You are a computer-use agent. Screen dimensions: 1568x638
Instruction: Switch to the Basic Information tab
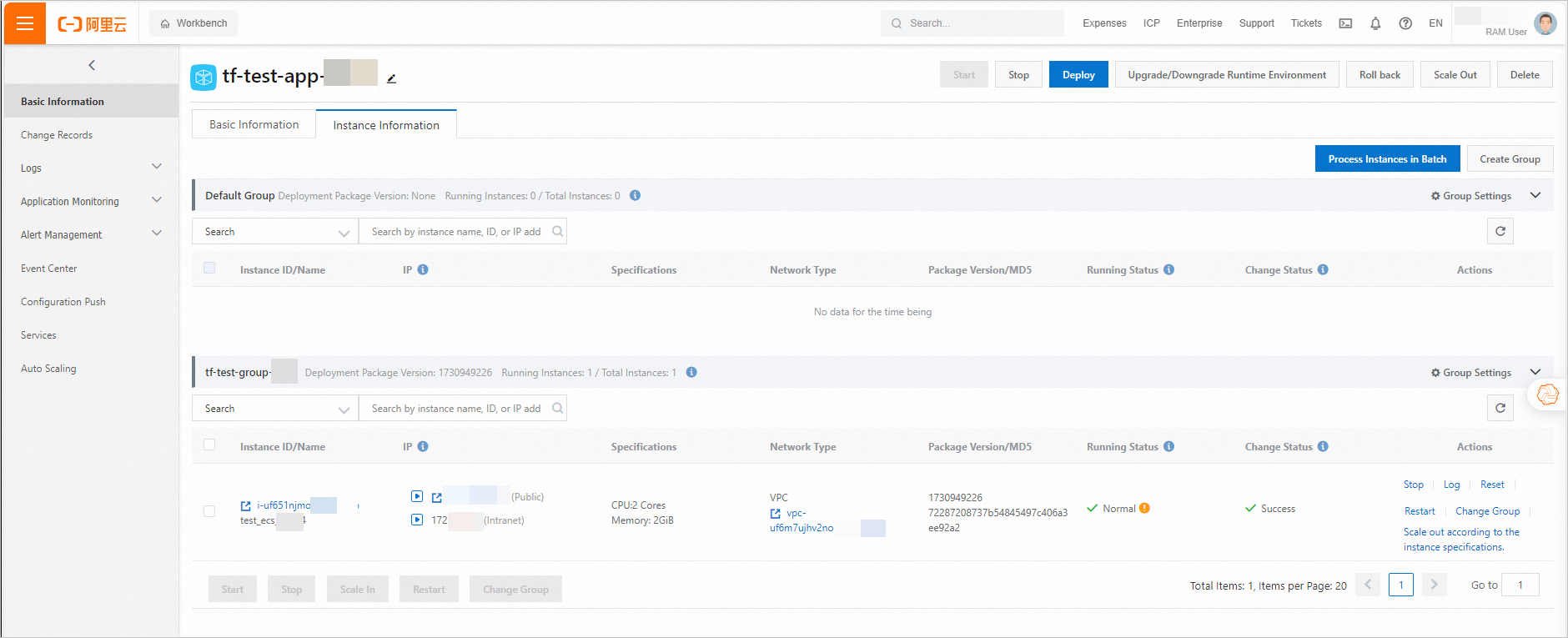pyautogui.click(x=254, y=124)
